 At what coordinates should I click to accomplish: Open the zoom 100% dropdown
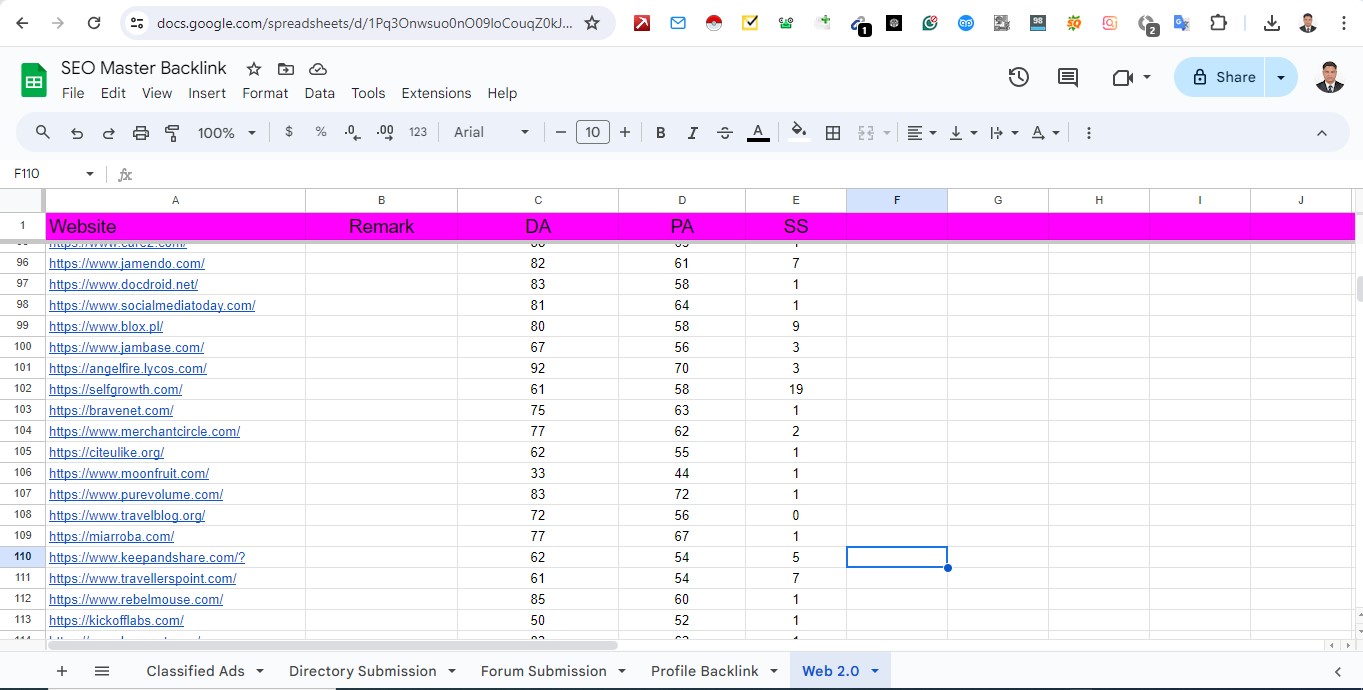227,133
